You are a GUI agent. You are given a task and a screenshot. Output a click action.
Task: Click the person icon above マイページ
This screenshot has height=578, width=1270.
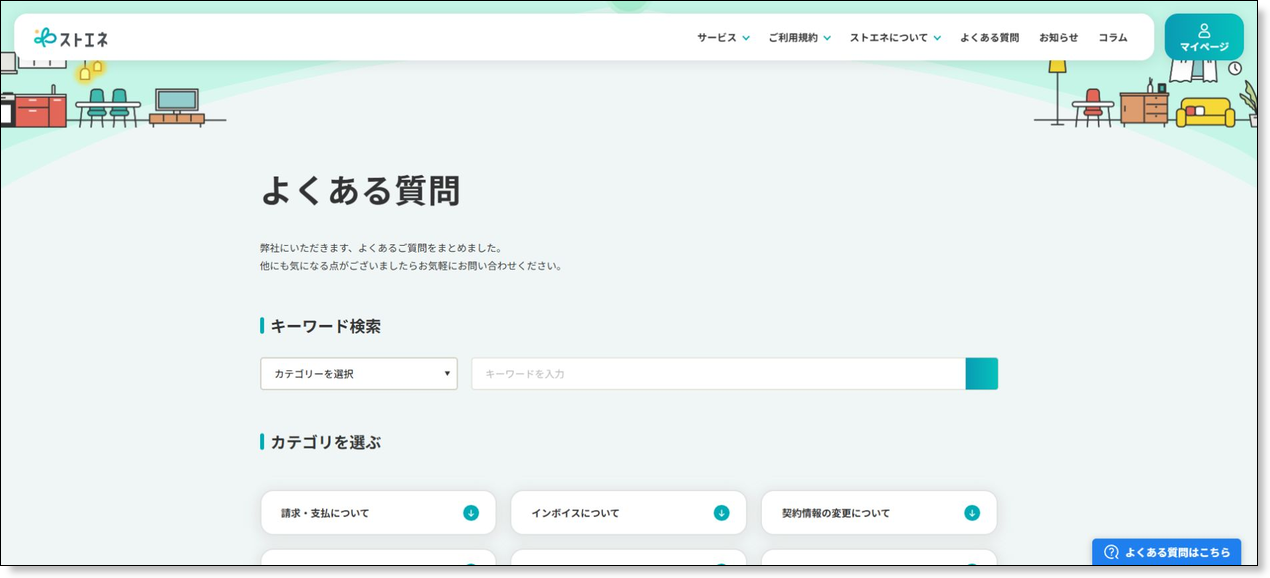tap(1204, 30)
